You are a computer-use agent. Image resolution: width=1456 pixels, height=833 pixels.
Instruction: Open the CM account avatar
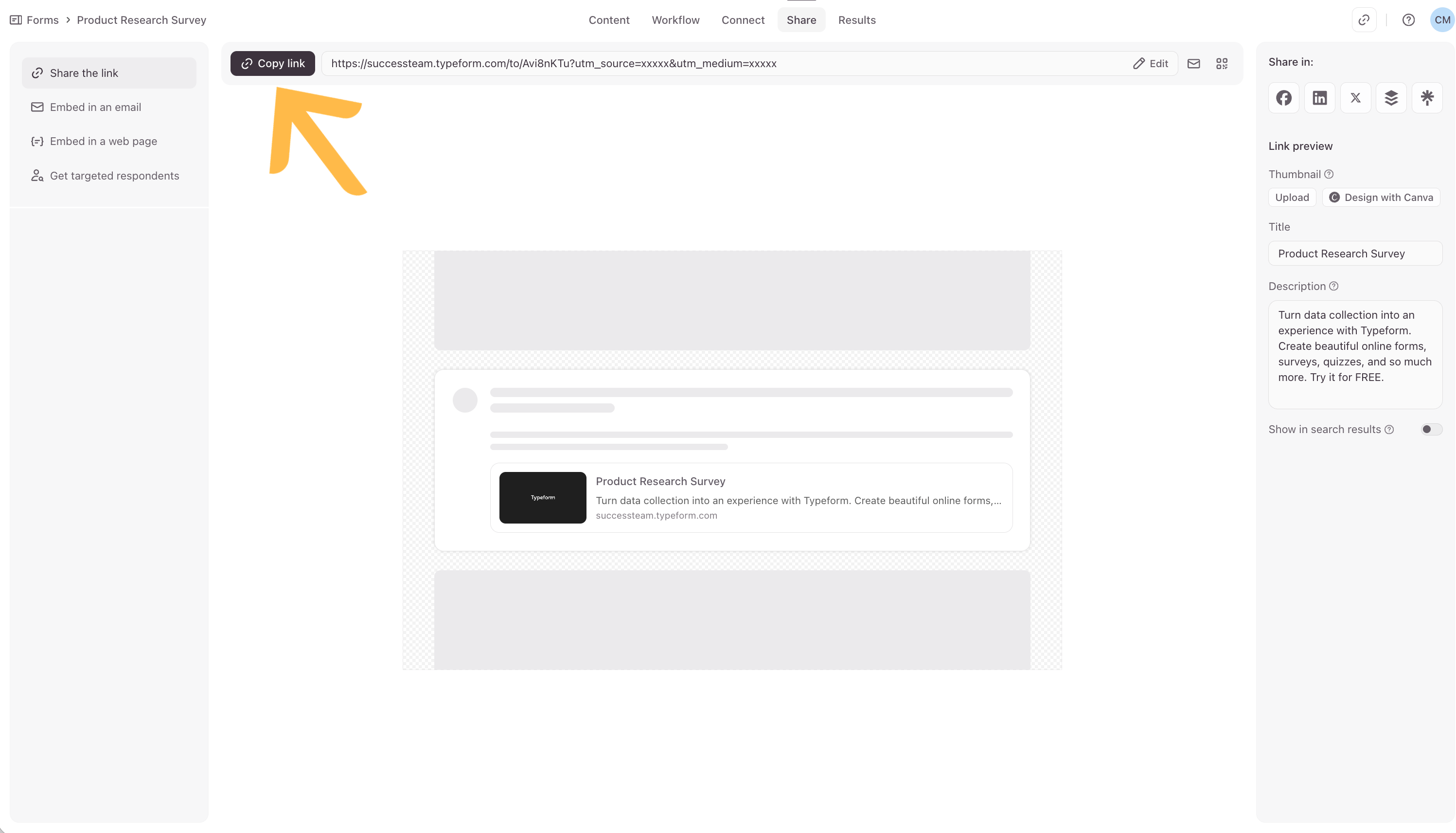(x=1442, y=20)
